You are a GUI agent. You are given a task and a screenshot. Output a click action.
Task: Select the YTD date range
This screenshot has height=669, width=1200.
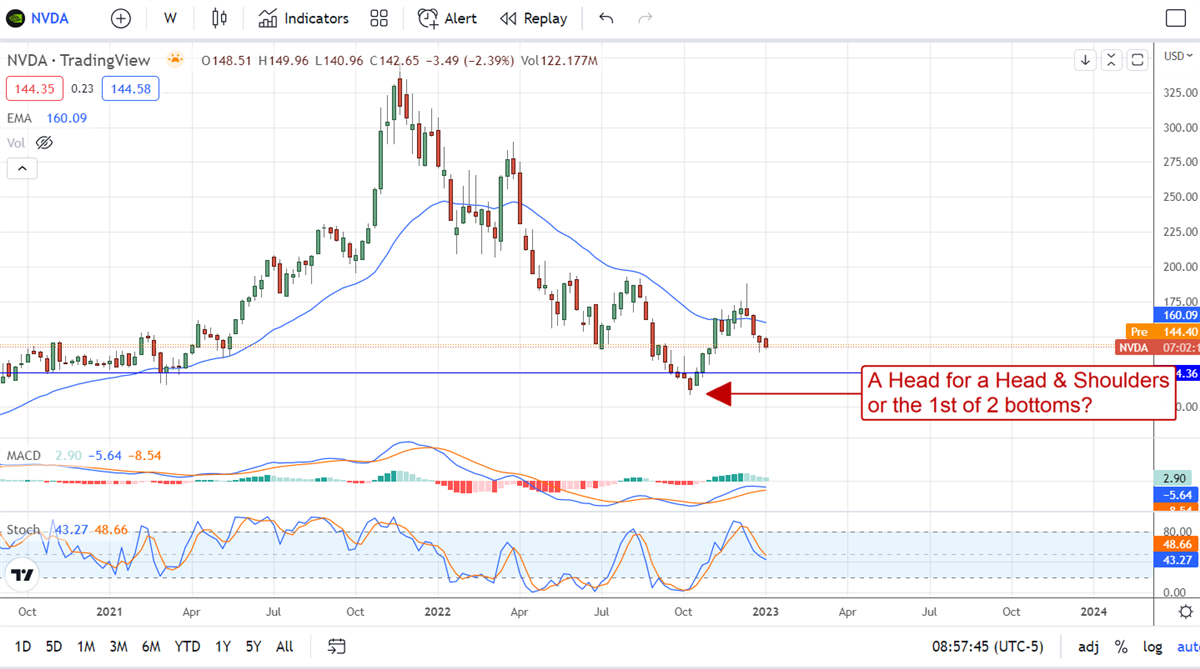pyautogui.click(x=187, y=646)
